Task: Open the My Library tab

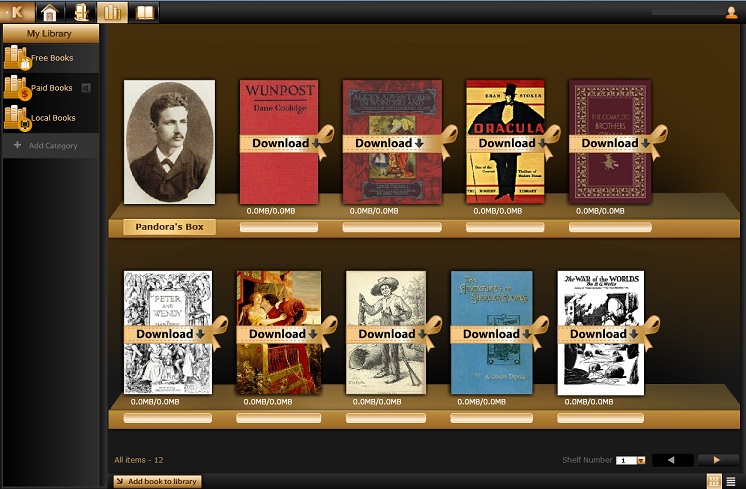Action: pyautogui.click(x=50, y=34)
